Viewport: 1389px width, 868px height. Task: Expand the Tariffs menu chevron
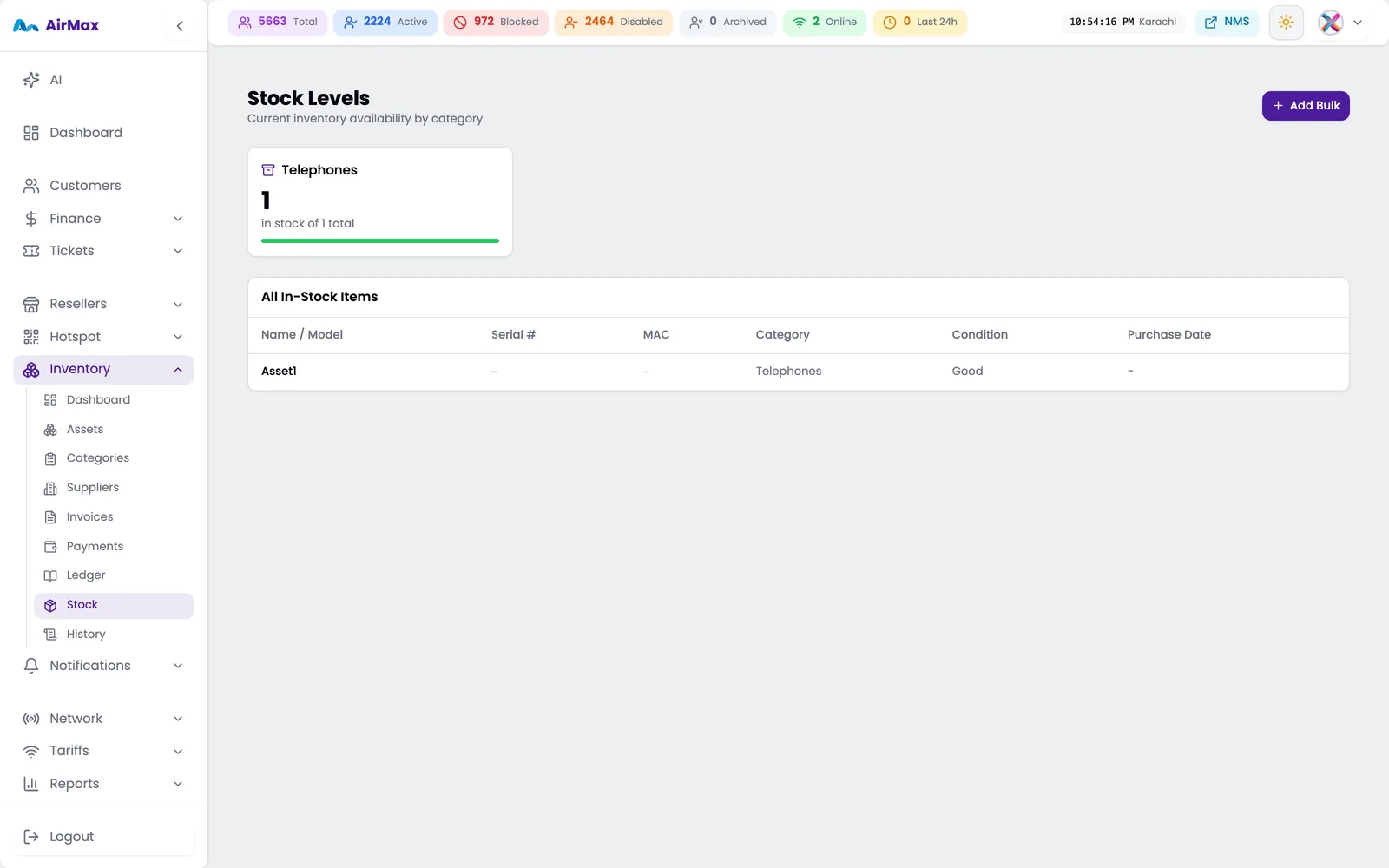click(x=178, y=751)
